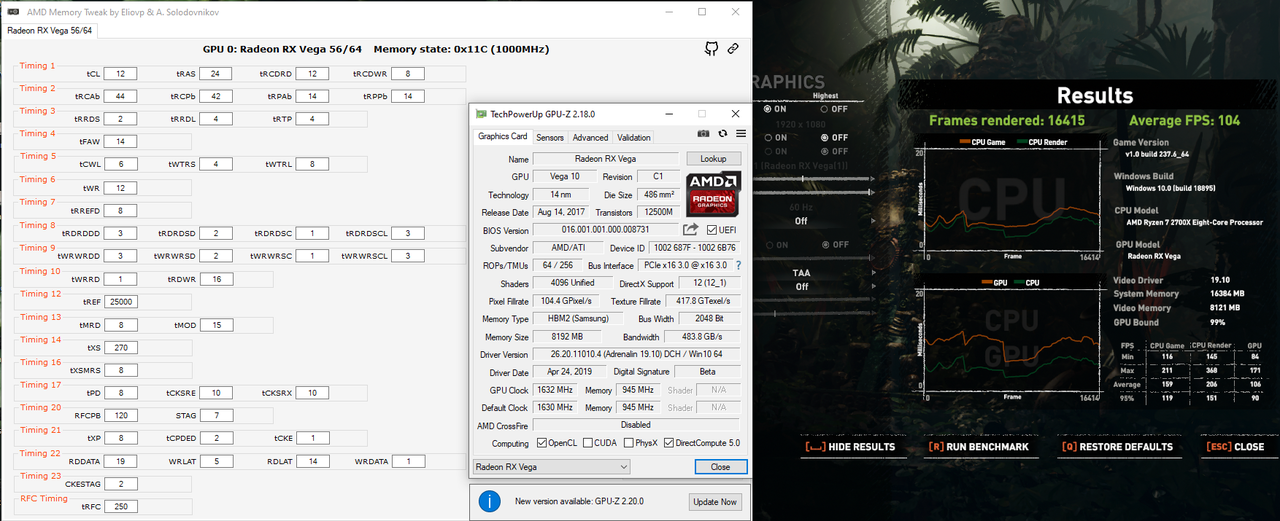Click the 'Frames rendered: 16415' text

1006,120
